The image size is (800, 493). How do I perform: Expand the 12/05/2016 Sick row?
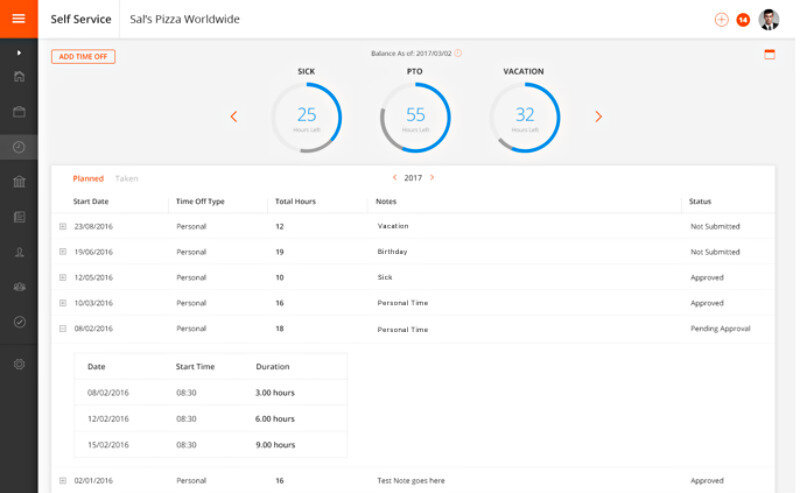click(x=62, y=277)
